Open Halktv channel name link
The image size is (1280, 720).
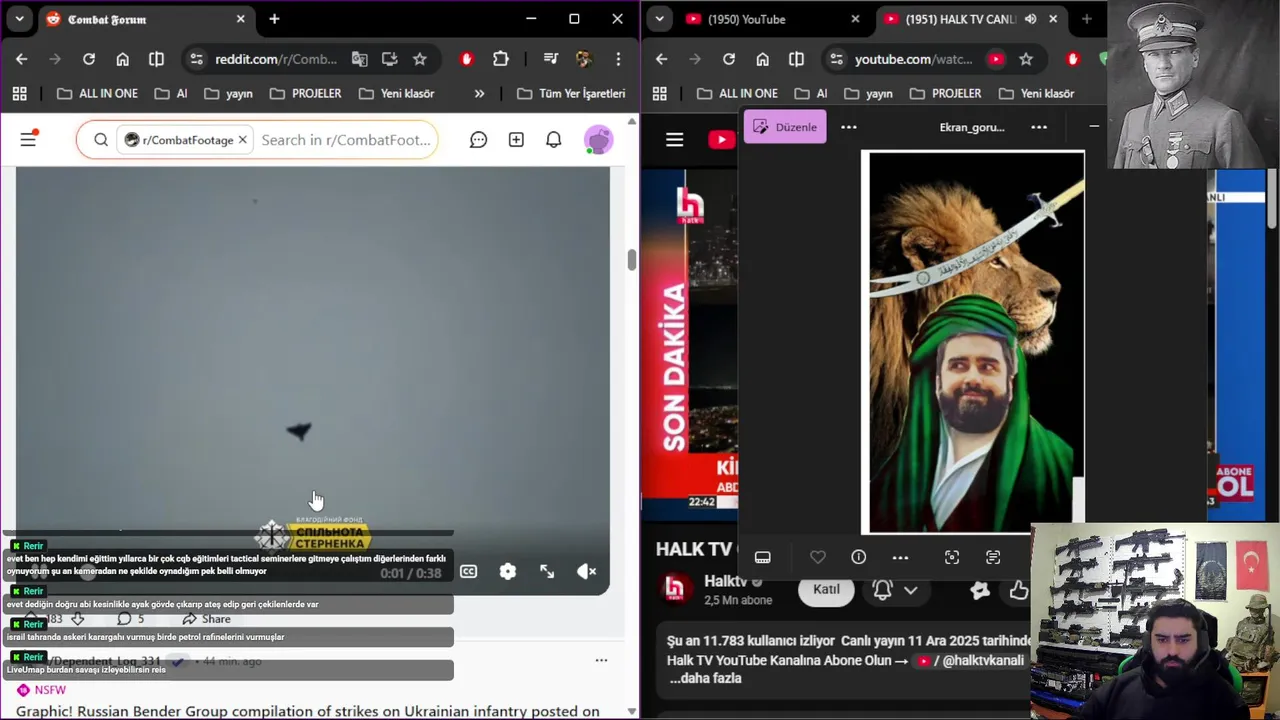(x=726, y=581)
